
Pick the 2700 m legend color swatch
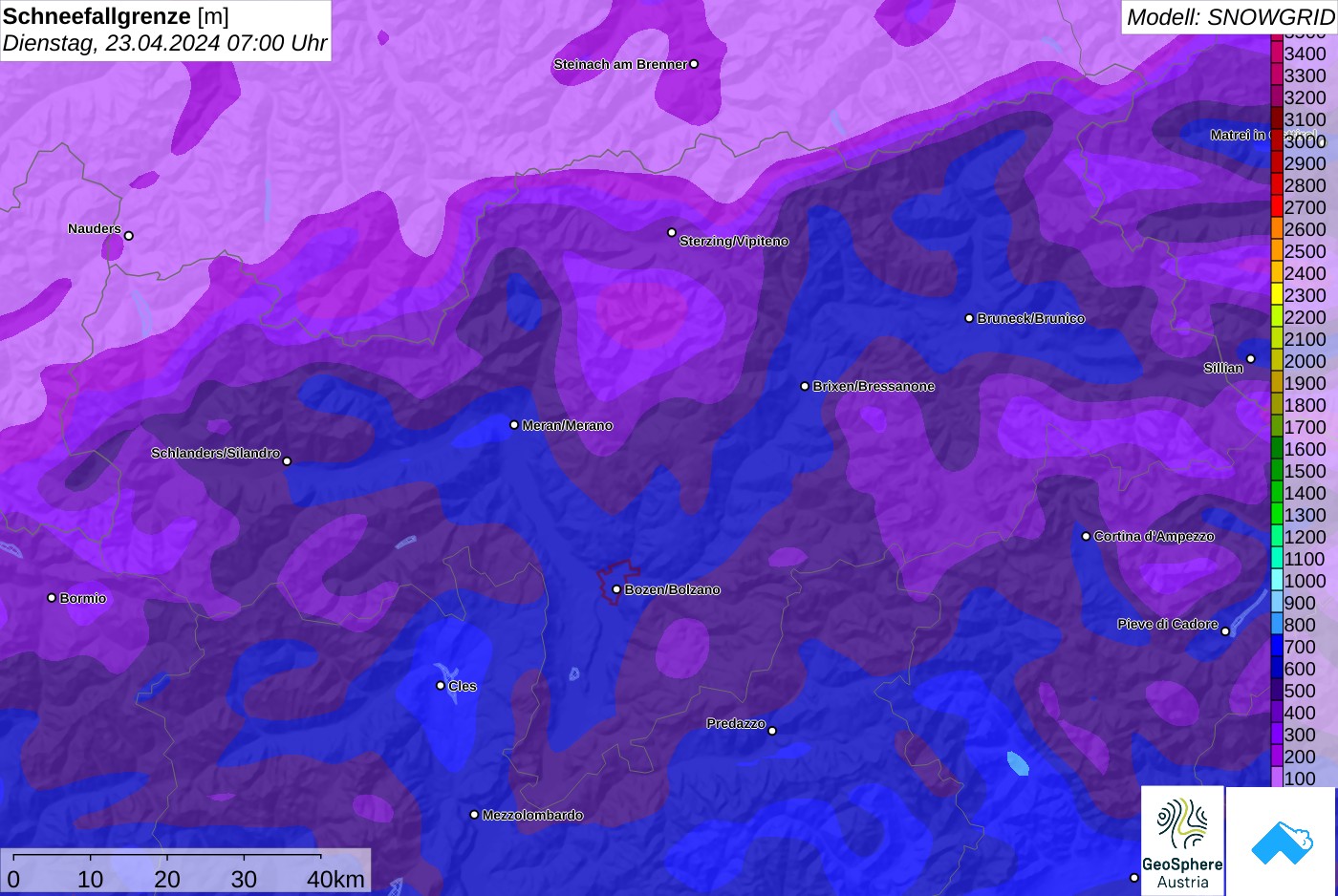tap(1277, 206)
